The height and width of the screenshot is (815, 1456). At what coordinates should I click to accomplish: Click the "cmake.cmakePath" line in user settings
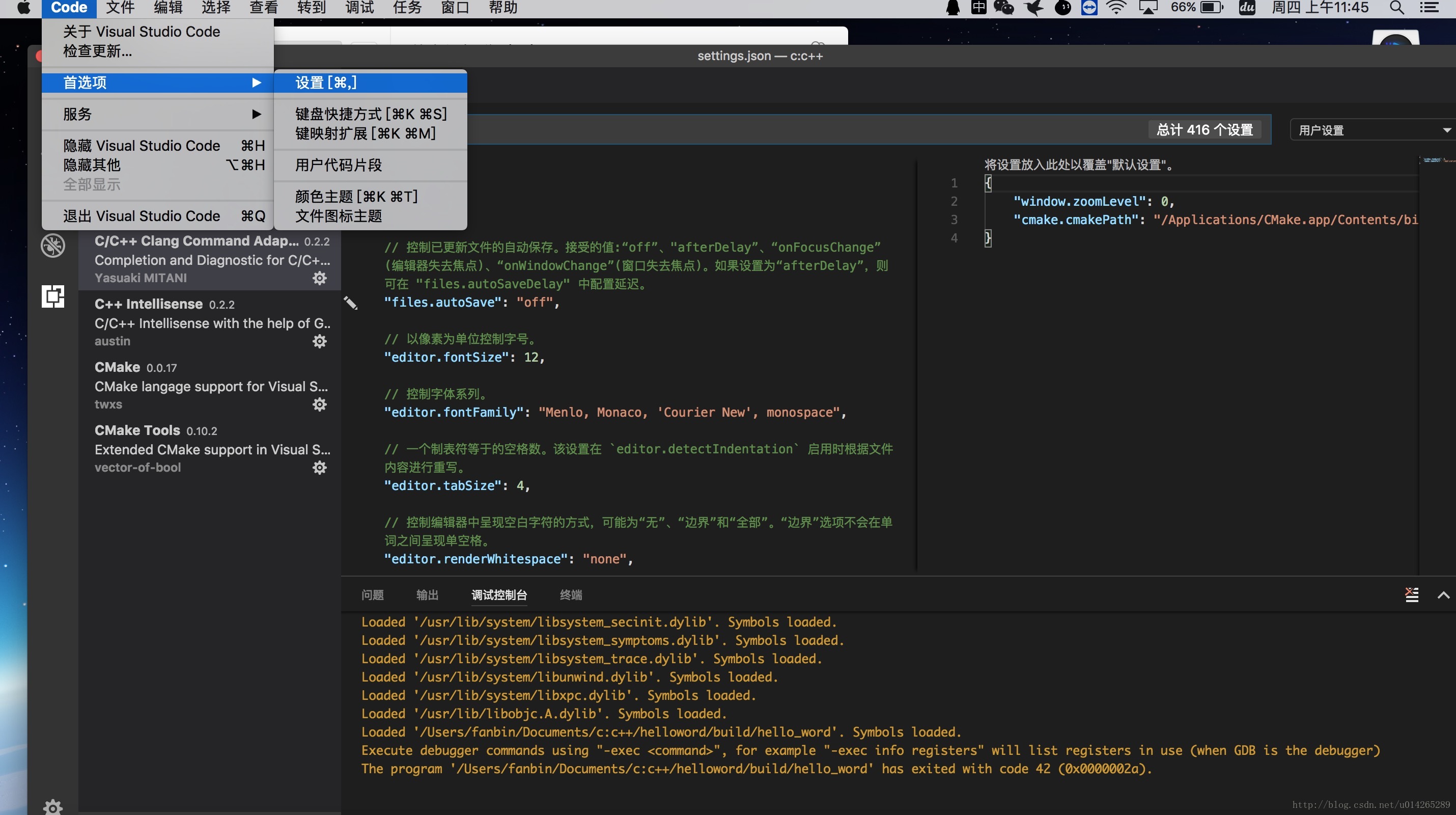coord(1215,220)
